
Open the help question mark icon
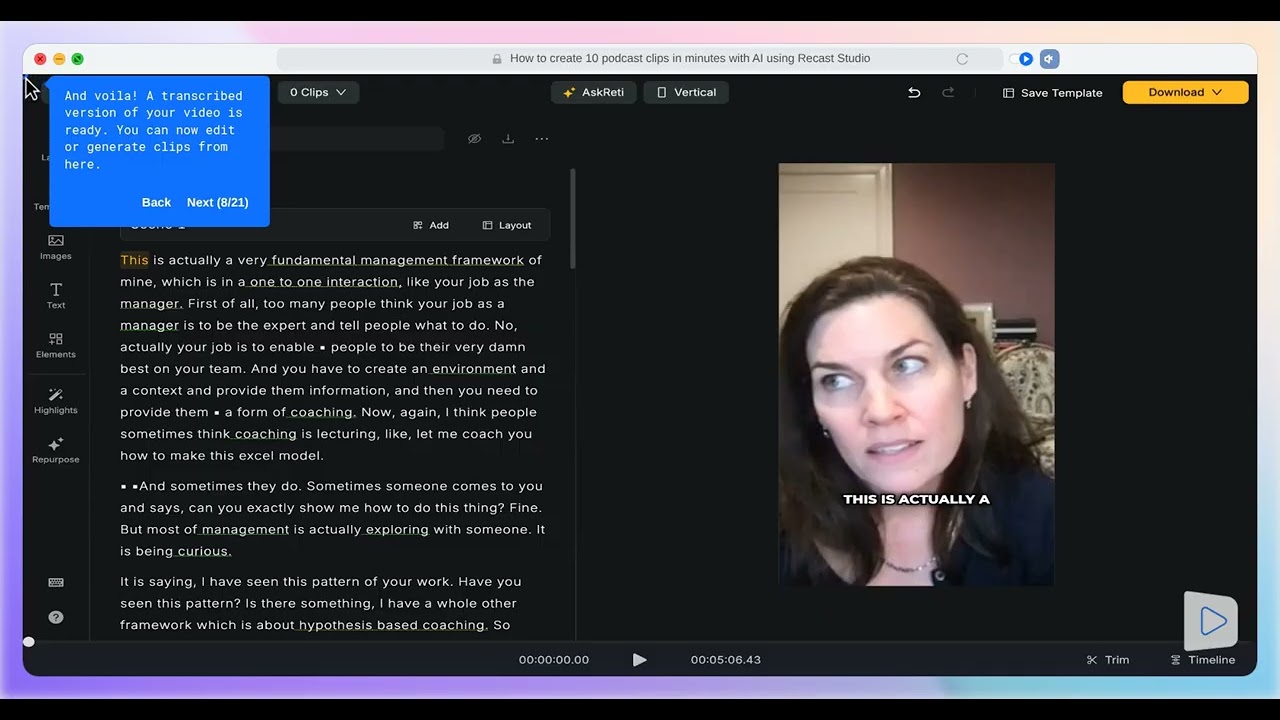pos(56,617)
